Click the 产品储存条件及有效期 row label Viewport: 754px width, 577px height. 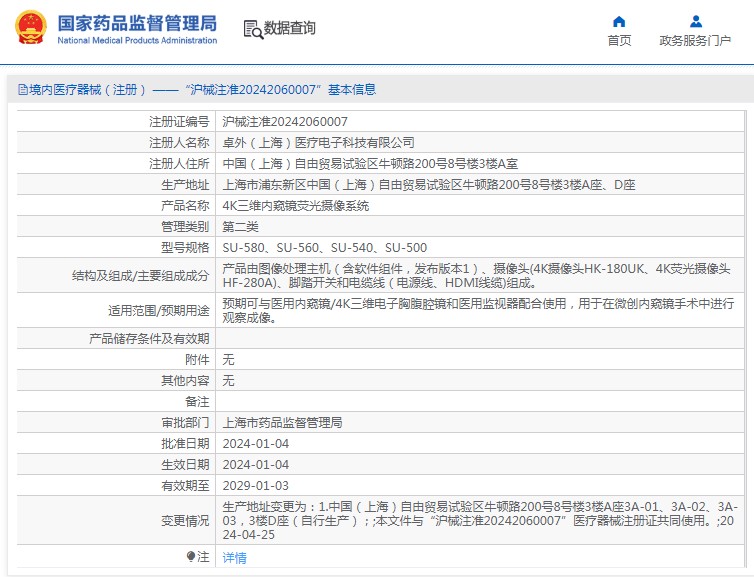149,339
